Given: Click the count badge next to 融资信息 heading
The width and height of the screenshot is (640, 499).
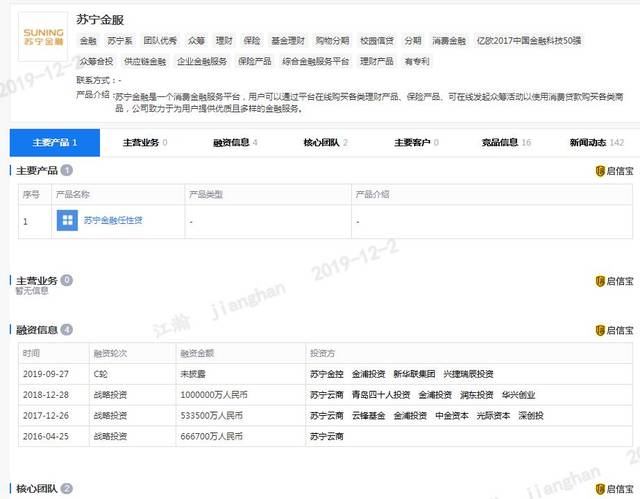Looking at the screenshot, I should 67,329.
